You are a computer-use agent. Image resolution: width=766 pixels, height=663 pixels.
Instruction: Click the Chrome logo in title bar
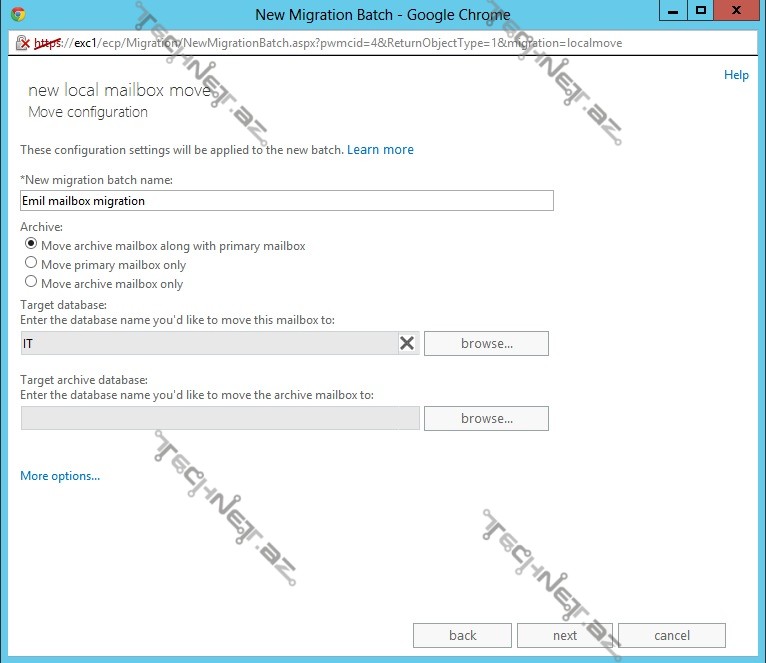18,14
